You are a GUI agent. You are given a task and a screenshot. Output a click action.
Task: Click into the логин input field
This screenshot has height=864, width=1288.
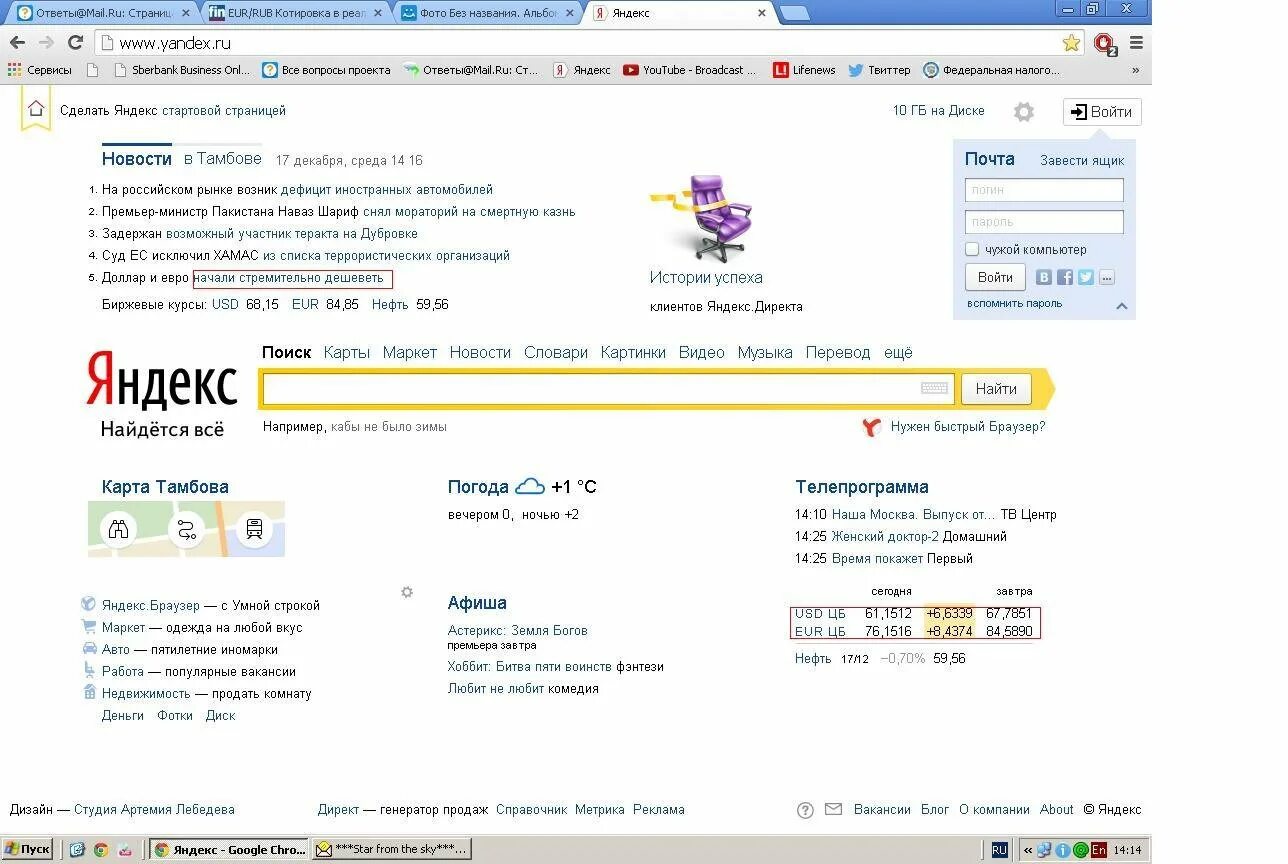pyautogui.click(x=1044, y=190)
